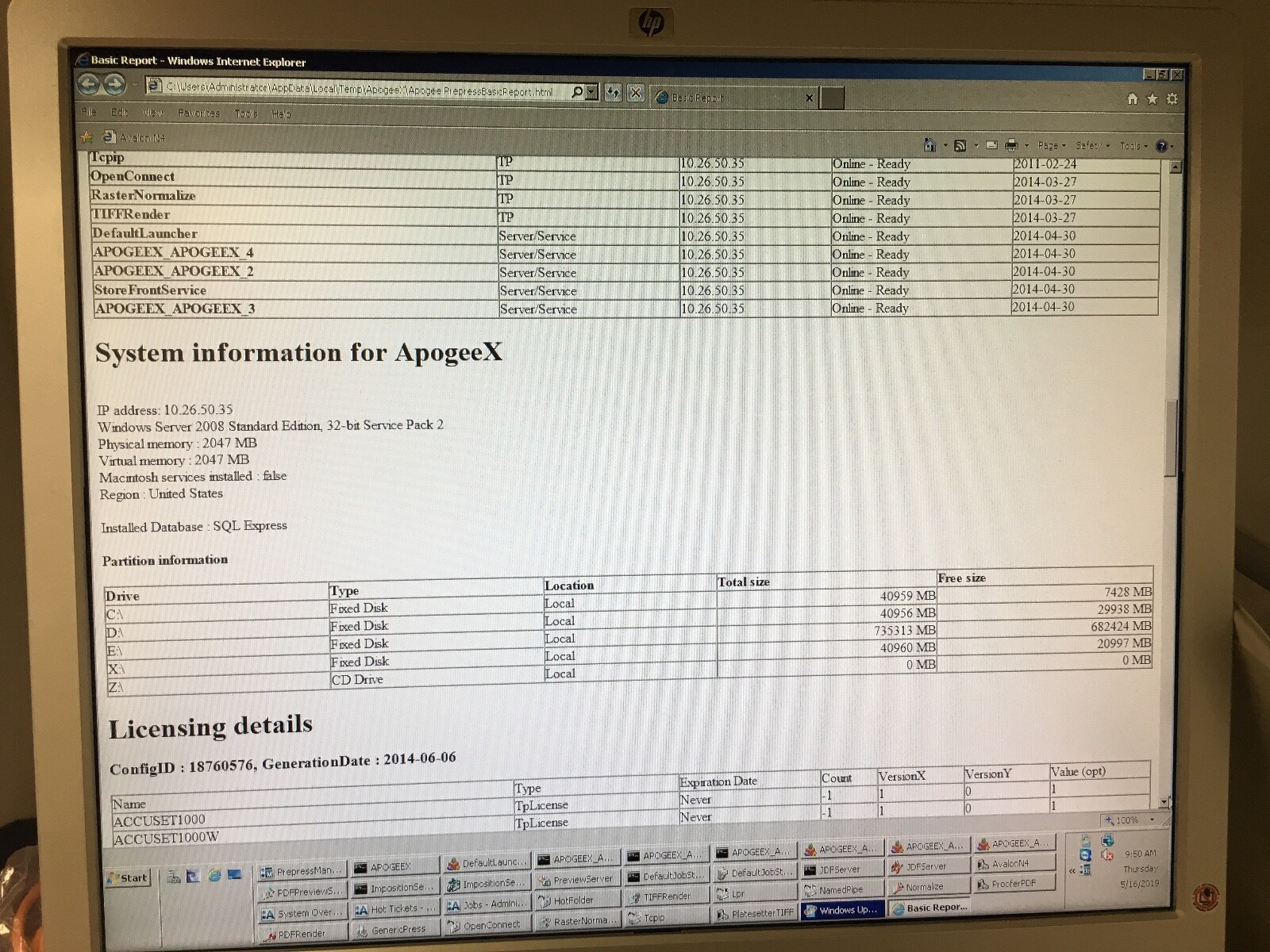
Task: Click the Windows Start button
Action: point(128,877)
